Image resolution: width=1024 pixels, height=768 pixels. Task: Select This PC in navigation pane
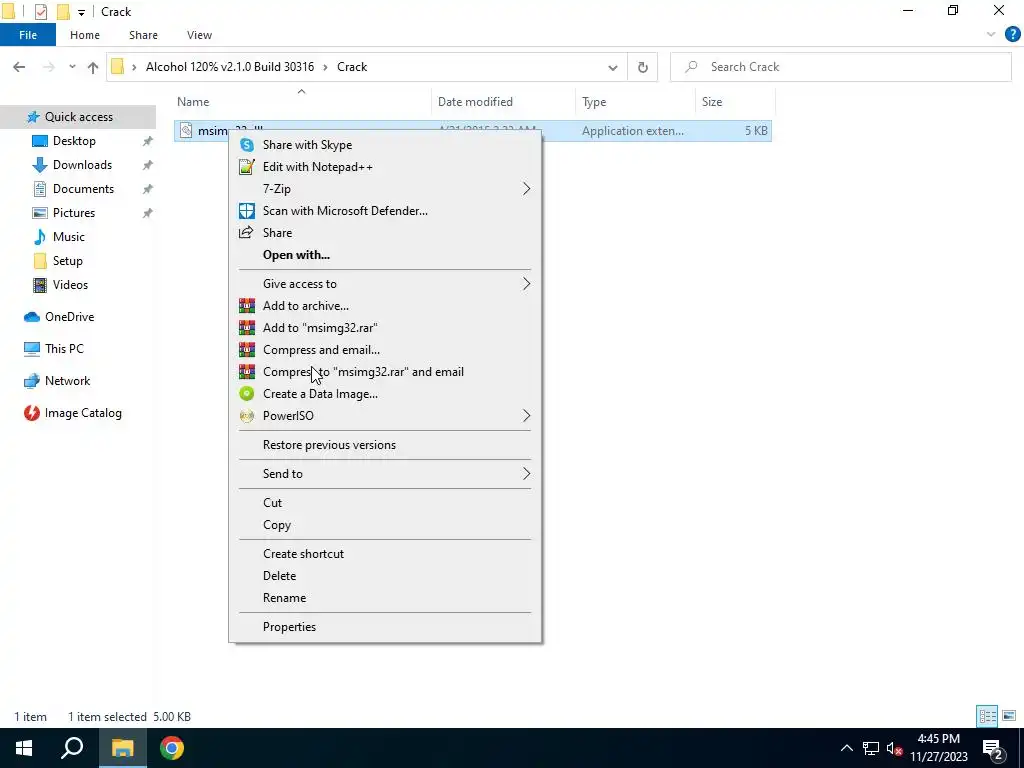64,349
